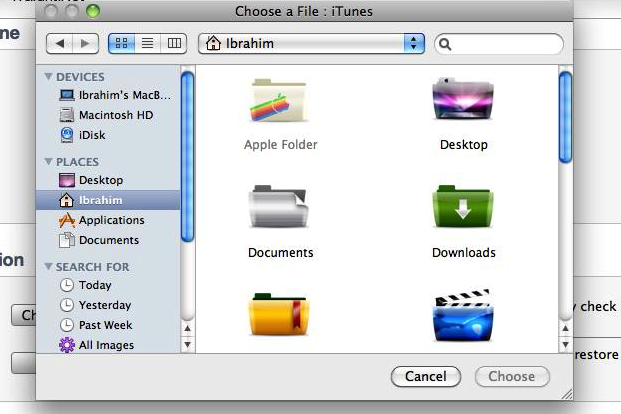This screenshot has height=414, width=621.
Task: Click sidebar scroll down arrow
Action: coord(187,345)
